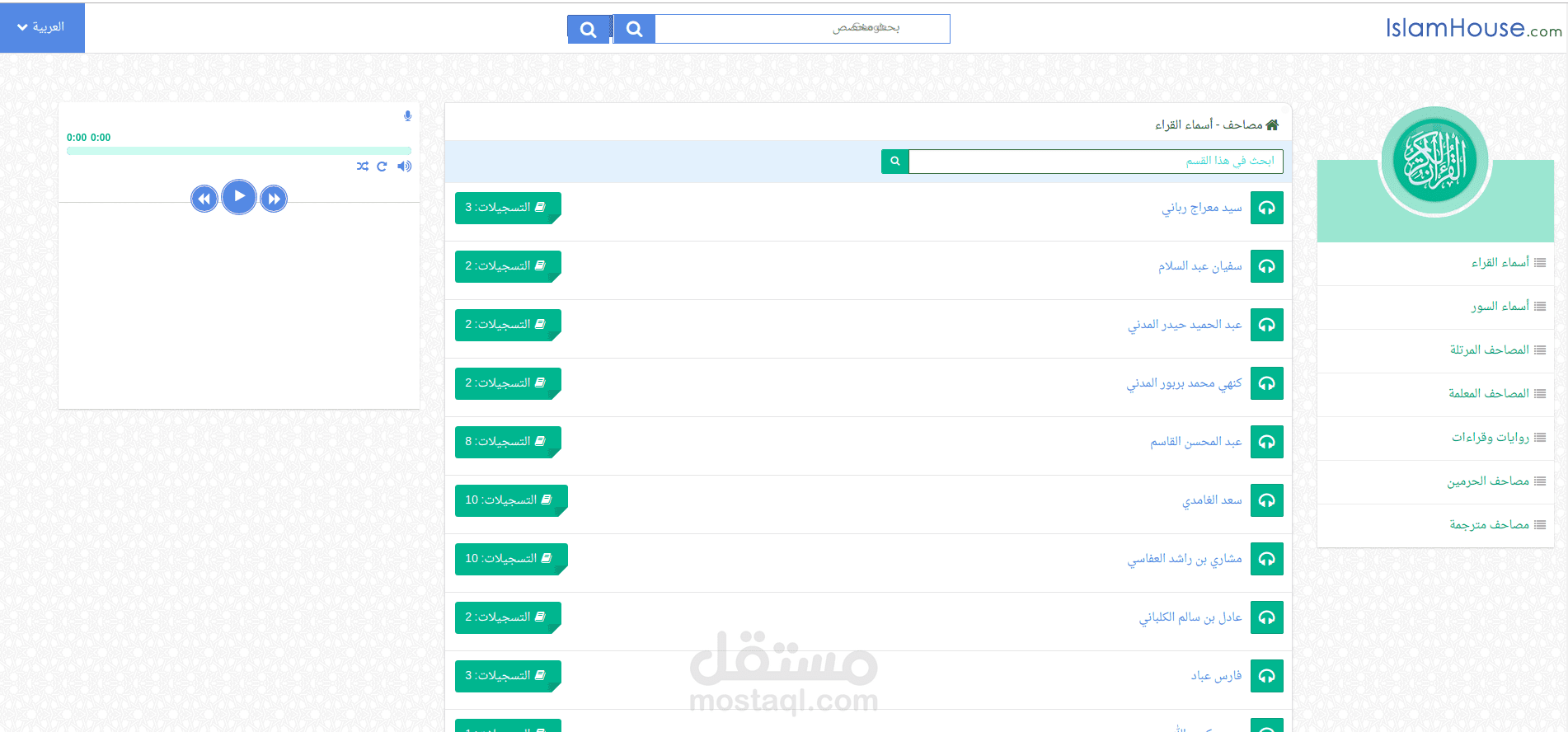The image size is (1568, 732).
Task: Click the home icon in breadcrumb
Action: (1272, 124)
